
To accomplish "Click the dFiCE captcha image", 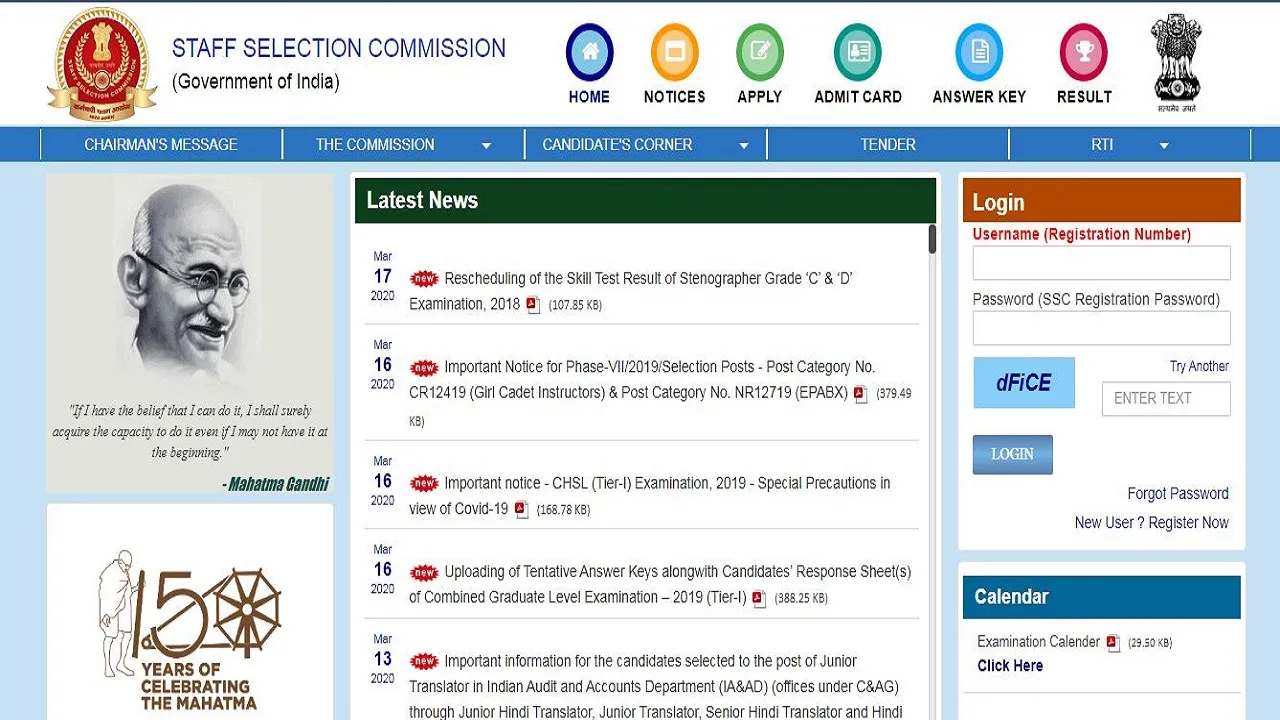I will (x=1024, y=383).
